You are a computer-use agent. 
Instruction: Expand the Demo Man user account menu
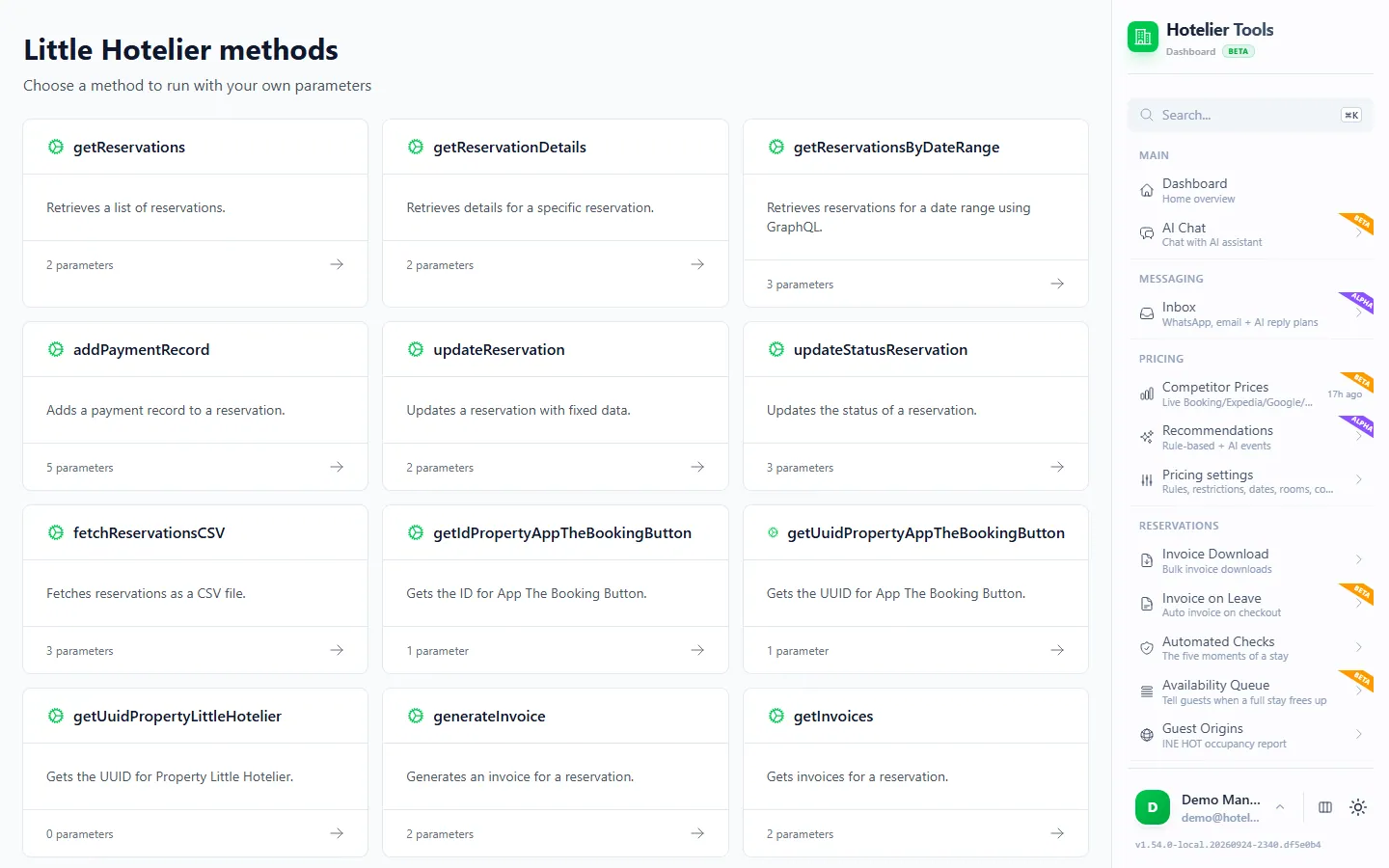pos(1280,807)
